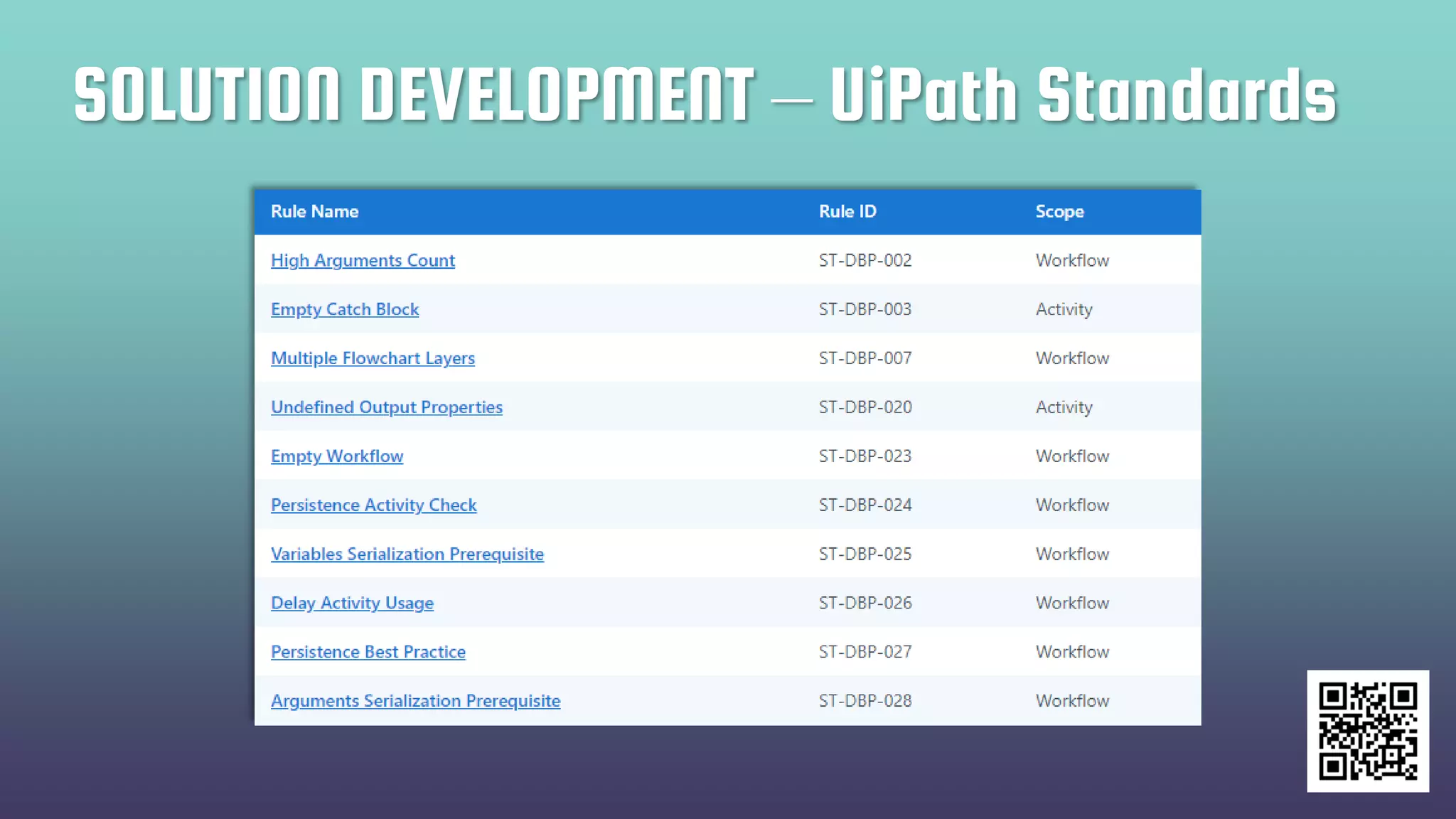Open Arguments Serialization Prerequisite link

[415, 701]
